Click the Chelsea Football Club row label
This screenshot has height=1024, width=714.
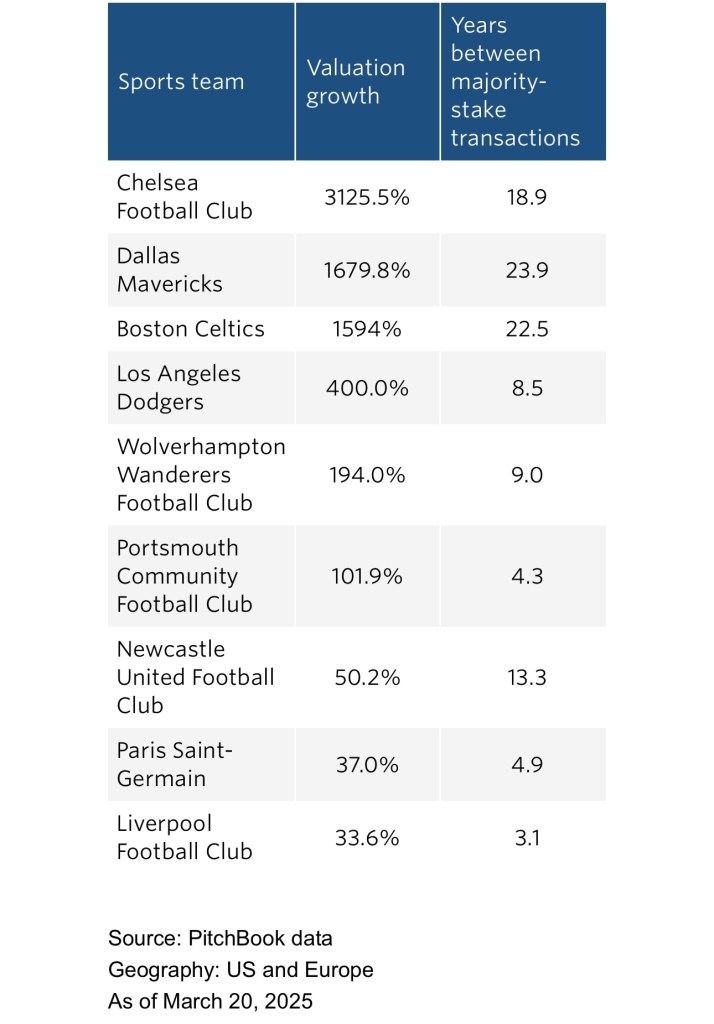click(185, 197)
